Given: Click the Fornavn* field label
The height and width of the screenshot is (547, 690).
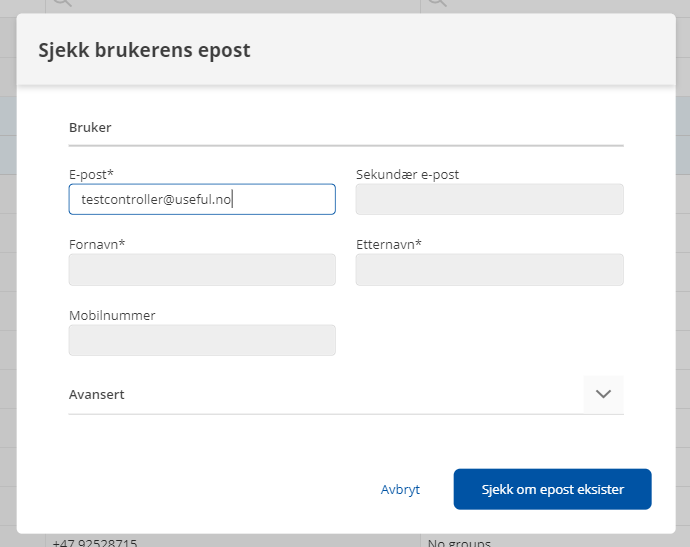Looking at the screenshot, I should coord(97,244).
